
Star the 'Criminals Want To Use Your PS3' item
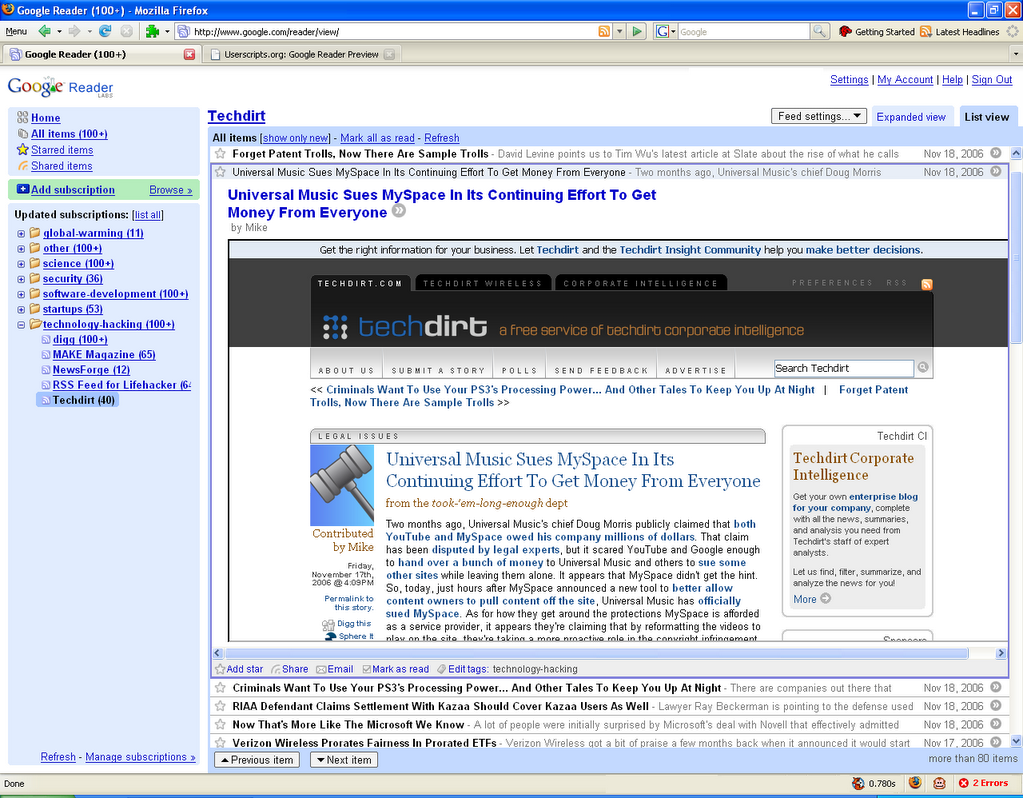220,688
